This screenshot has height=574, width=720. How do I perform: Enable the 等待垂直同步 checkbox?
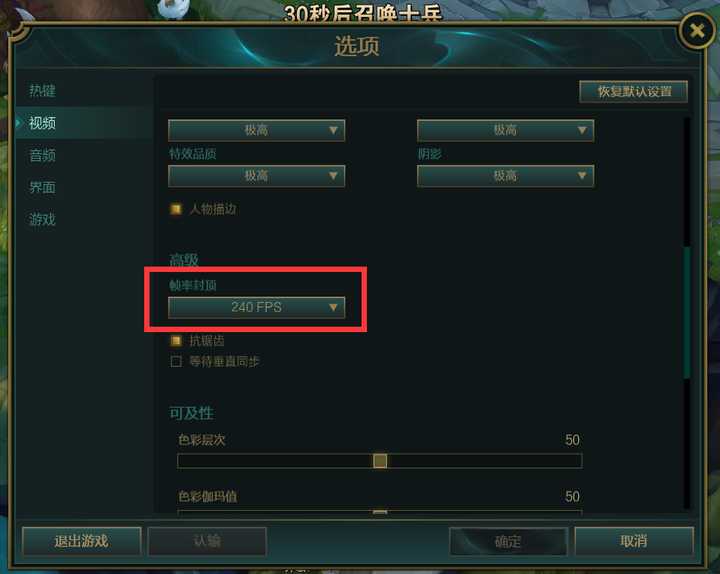[175, 361]
